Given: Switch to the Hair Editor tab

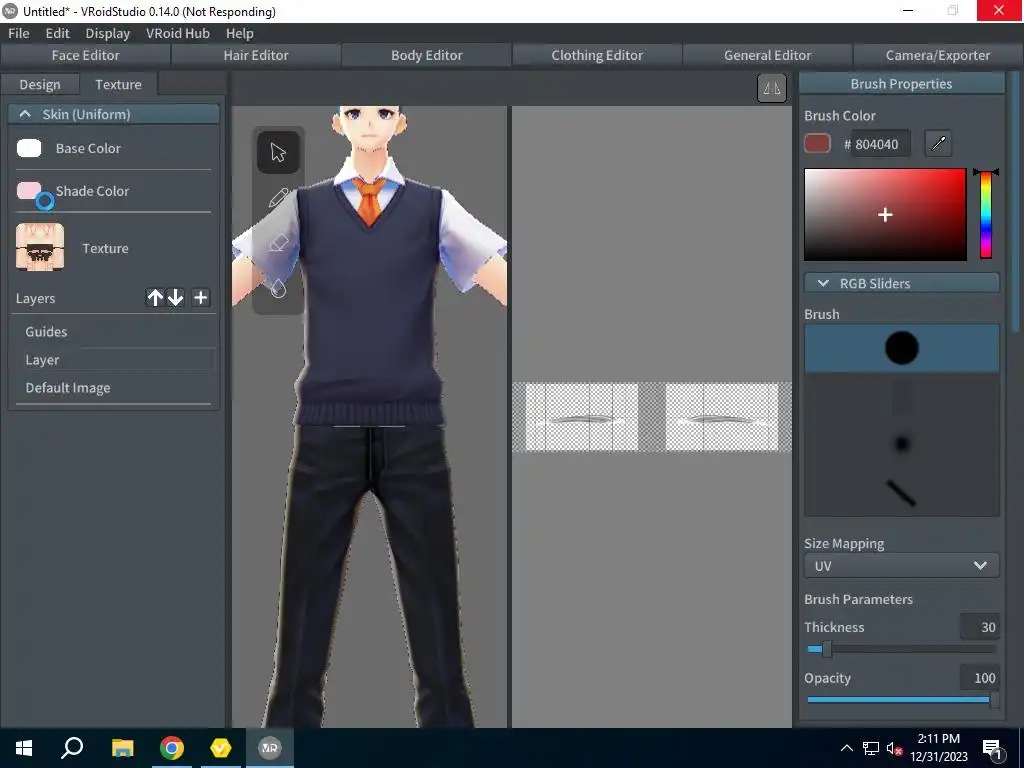Looking at the screenshot, I should point(256,56).
